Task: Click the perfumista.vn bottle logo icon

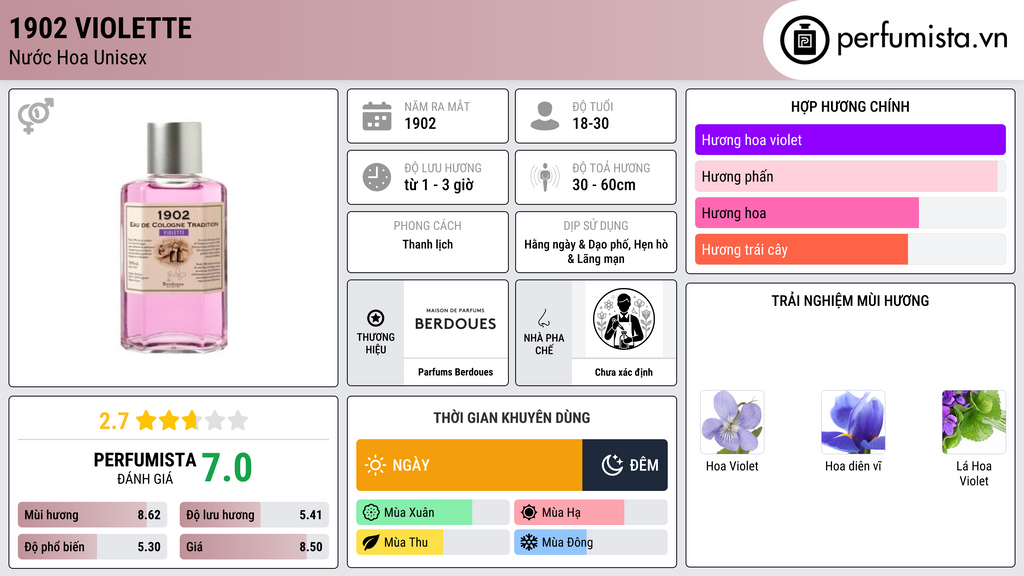Action: pyautogui.click(x=804, y=40)
